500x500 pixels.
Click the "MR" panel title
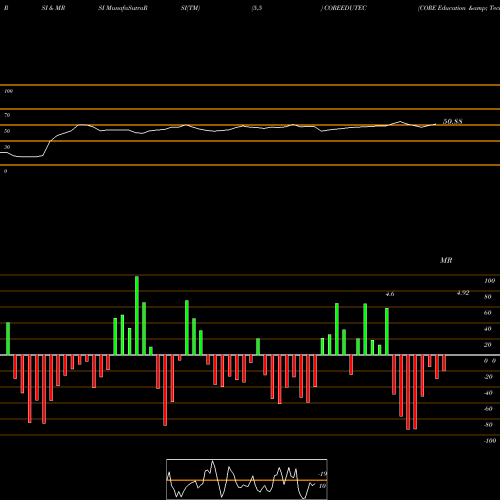[446, 260]
